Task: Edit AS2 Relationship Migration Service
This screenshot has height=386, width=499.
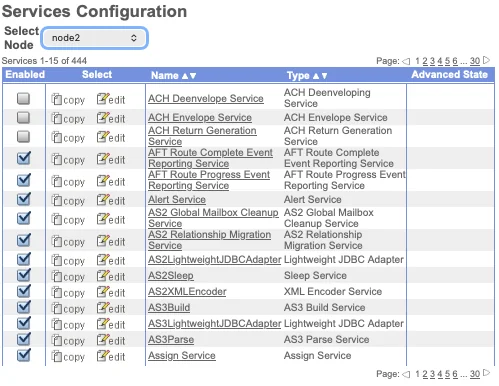Action: [x=111, y=241]
